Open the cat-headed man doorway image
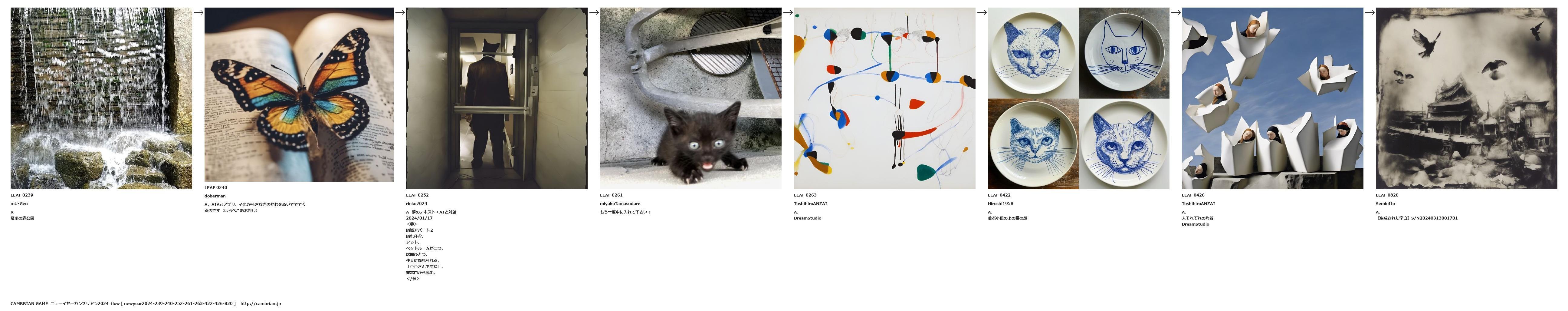 pos(497,98)
